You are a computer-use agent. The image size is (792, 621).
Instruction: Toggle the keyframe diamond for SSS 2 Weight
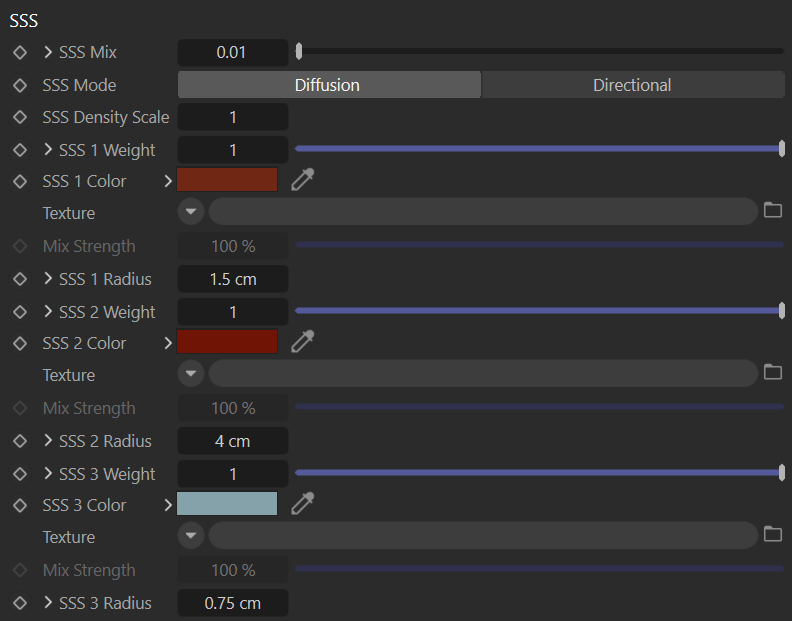(20, 312)
